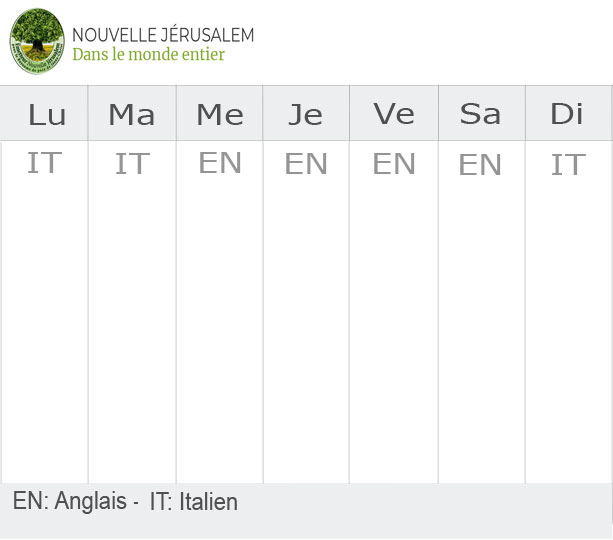The width and height of the screenshot is (613, 540).
Task: Select the Di (Sunday) column header
Action: tap(567, 114)
